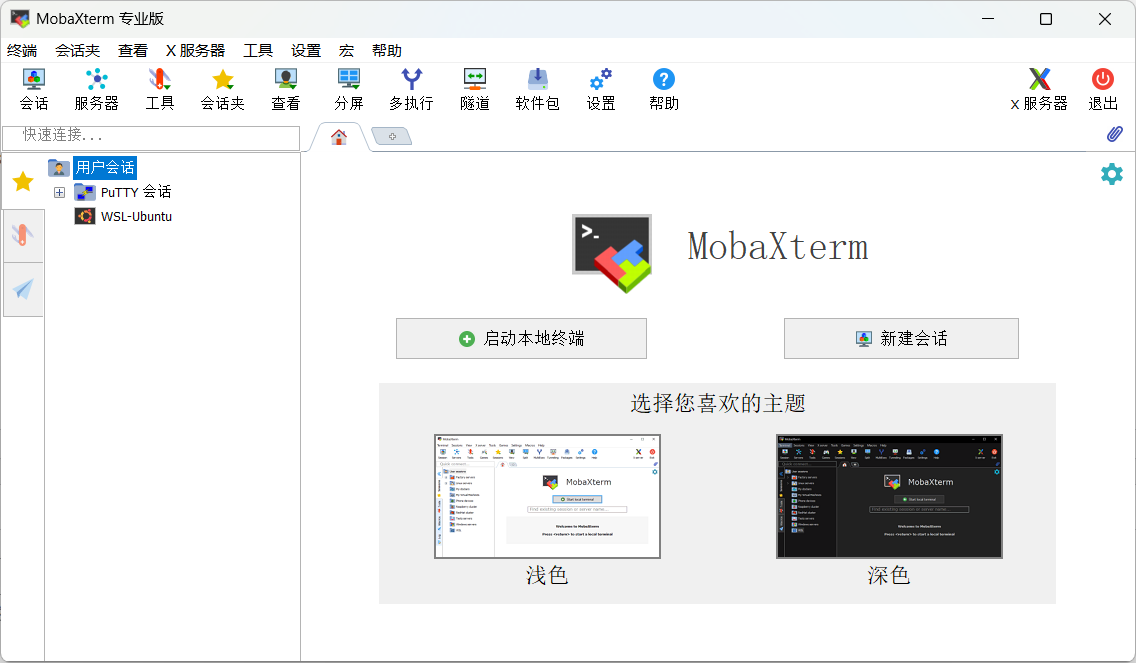
Task: Click the 新建会话 button
Action: [901, 339]
